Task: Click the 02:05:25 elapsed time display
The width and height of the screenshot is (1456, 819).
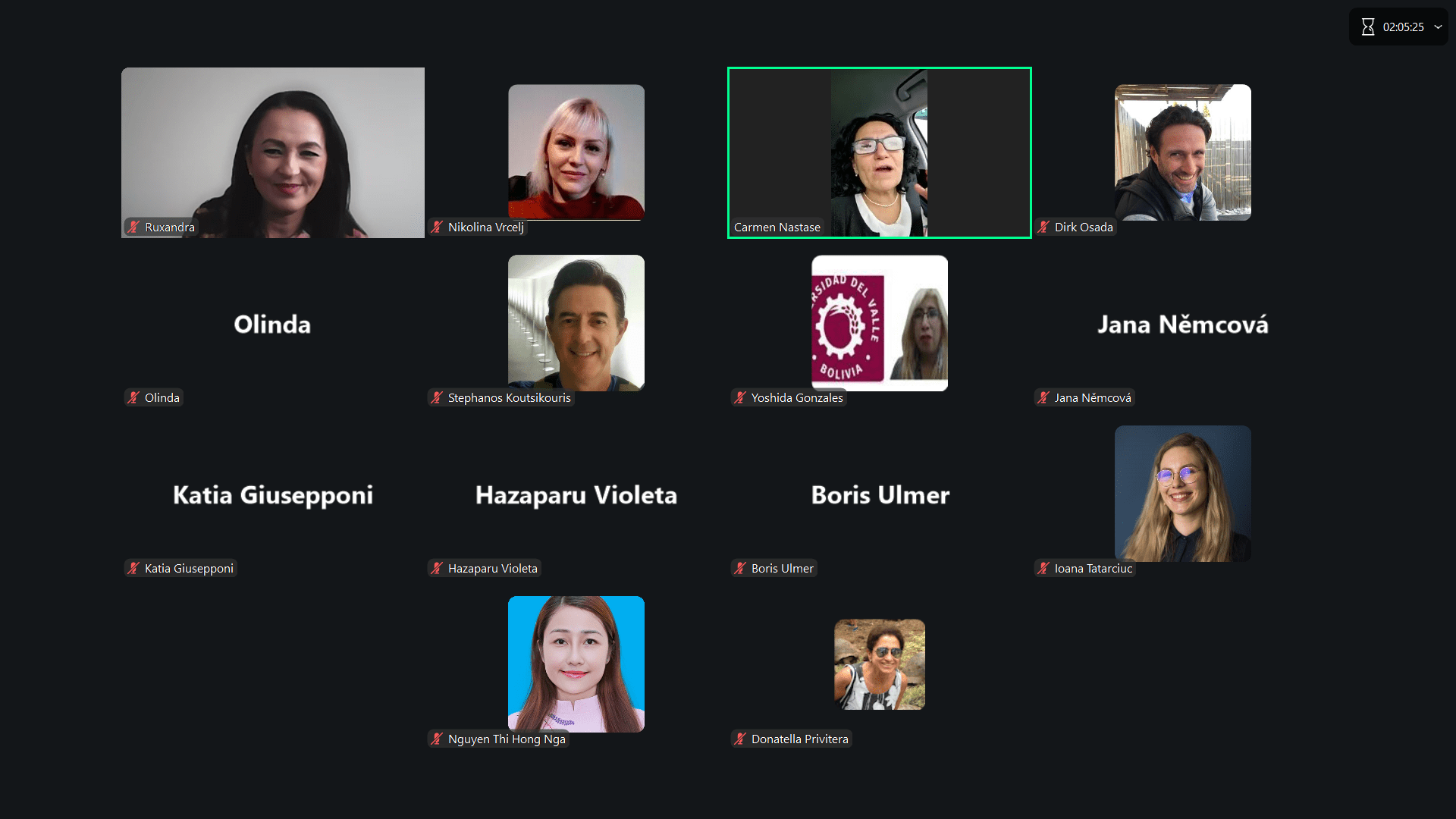Action: click(x=1403, y=27)
